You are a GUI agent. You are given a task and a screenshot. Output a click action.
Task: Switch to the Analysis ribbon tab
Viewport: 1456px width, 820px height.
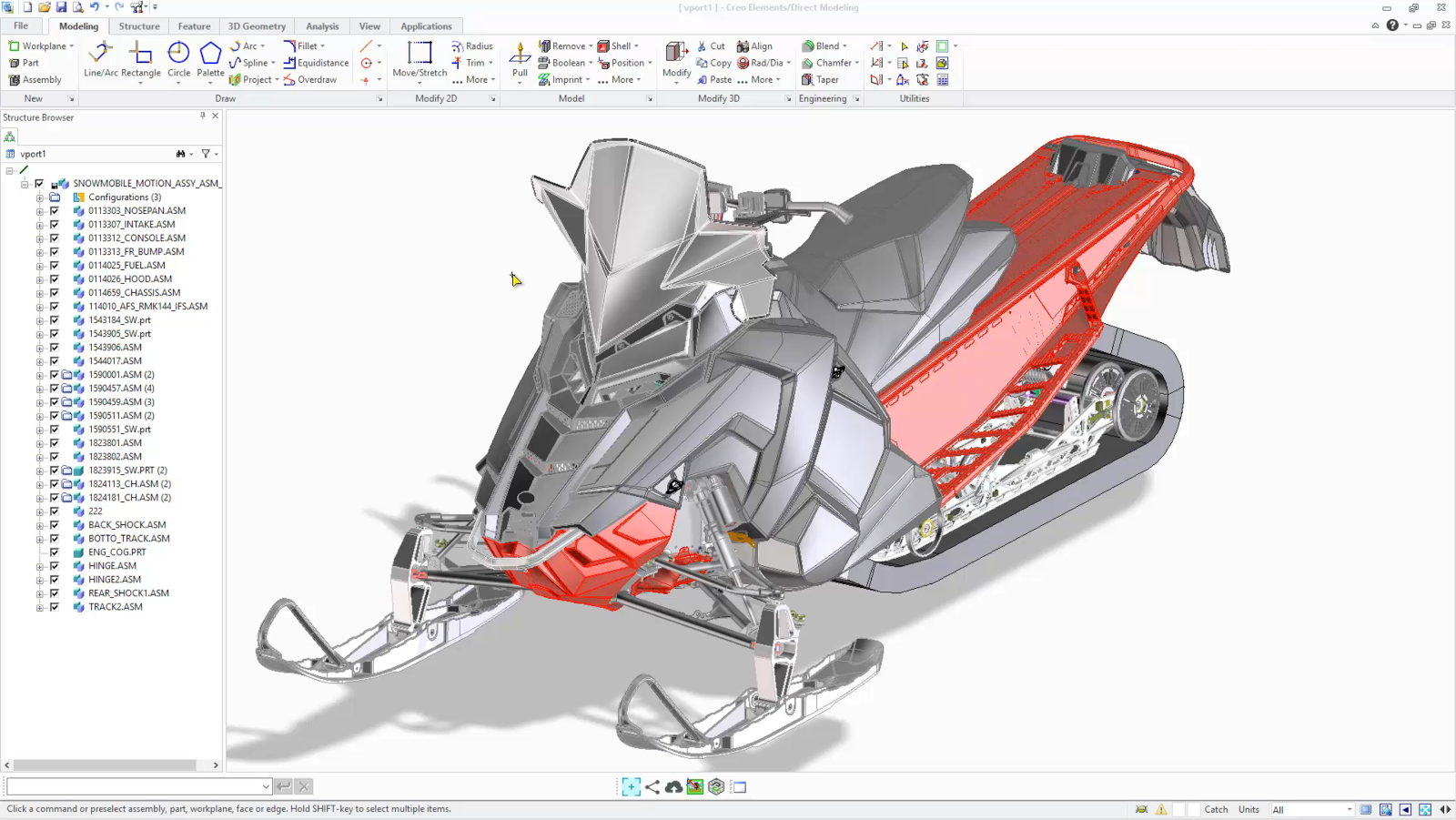[322, 25]
